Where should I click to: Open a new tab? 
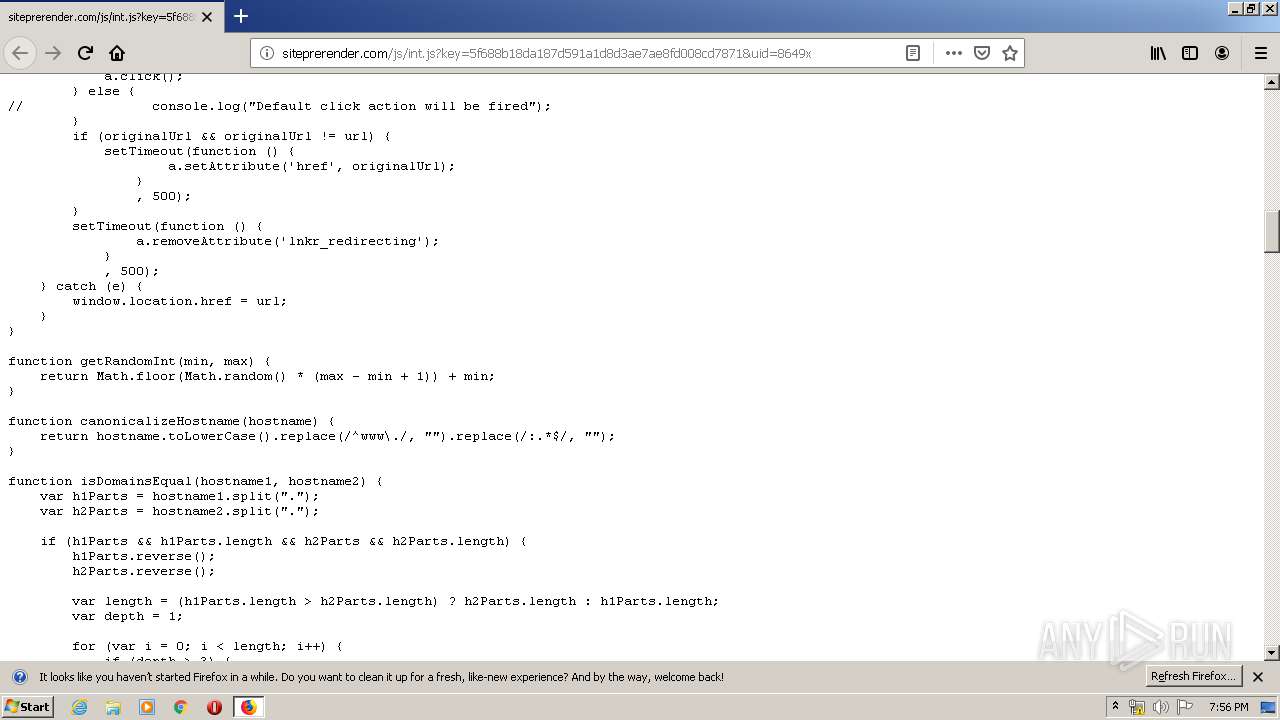[x=241, y=16]
